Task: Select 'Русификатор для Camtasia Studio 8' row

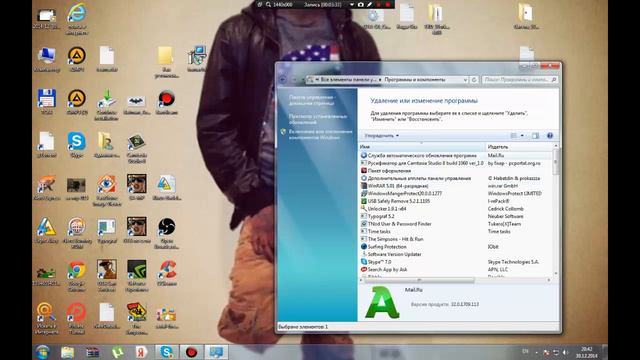Action: [x=456, y=163]
